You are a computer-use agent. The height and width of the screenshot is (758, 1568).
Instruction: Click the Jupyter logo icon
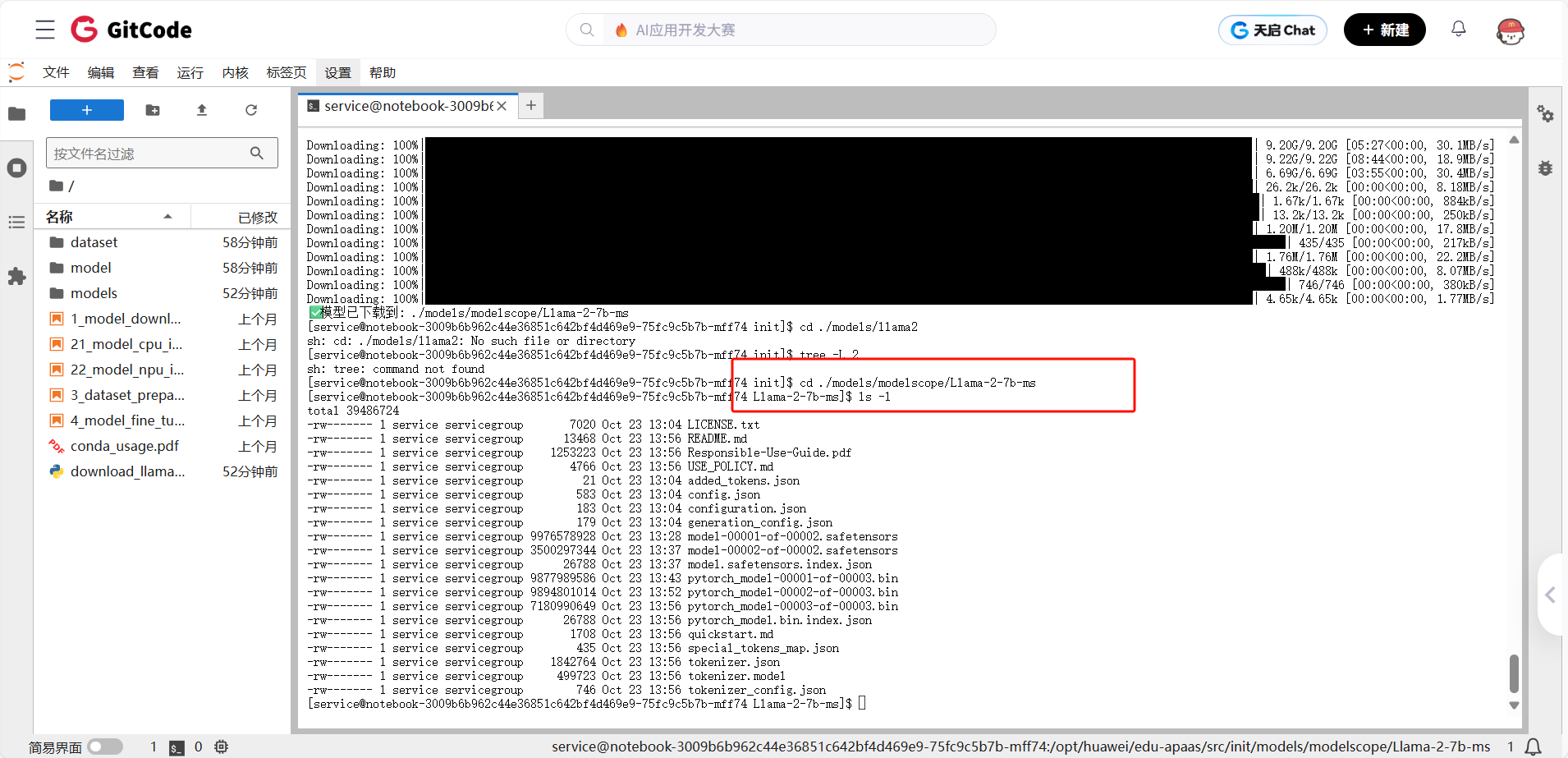click(x=16, y=72)
